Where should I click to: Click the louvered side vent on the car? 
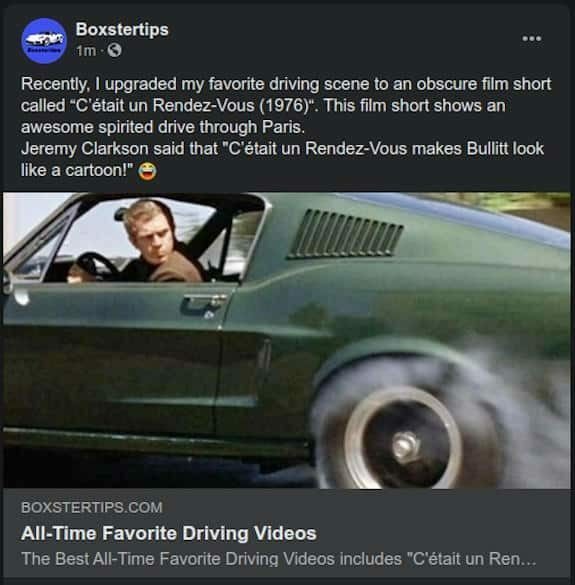pos(345,235)
